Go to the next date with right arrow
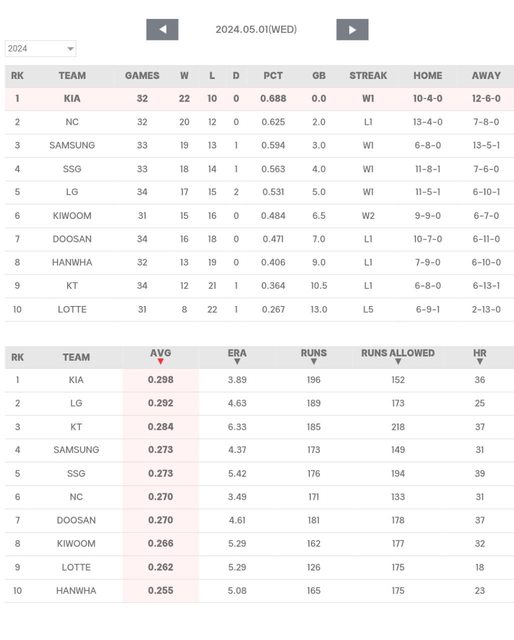Viewport: 514px width, 640px height. (x=352, y=29)
